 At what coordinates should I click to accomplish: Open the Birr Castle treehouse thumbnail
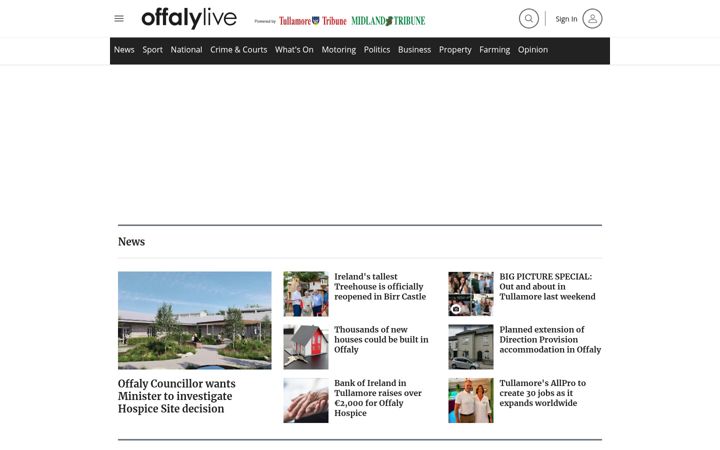306,294
